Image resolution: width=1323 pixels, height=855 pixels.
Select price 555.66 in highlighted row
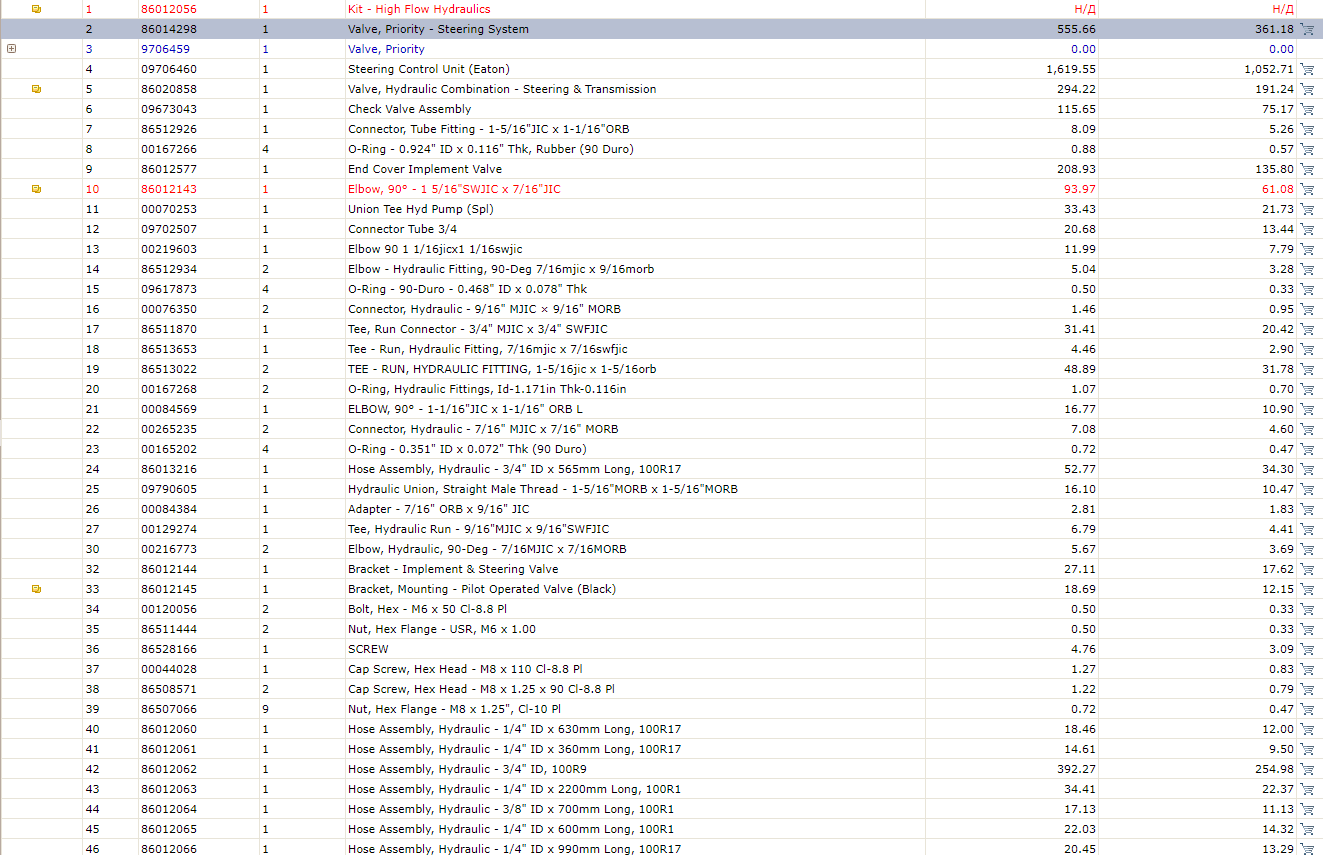(1076, 29)
